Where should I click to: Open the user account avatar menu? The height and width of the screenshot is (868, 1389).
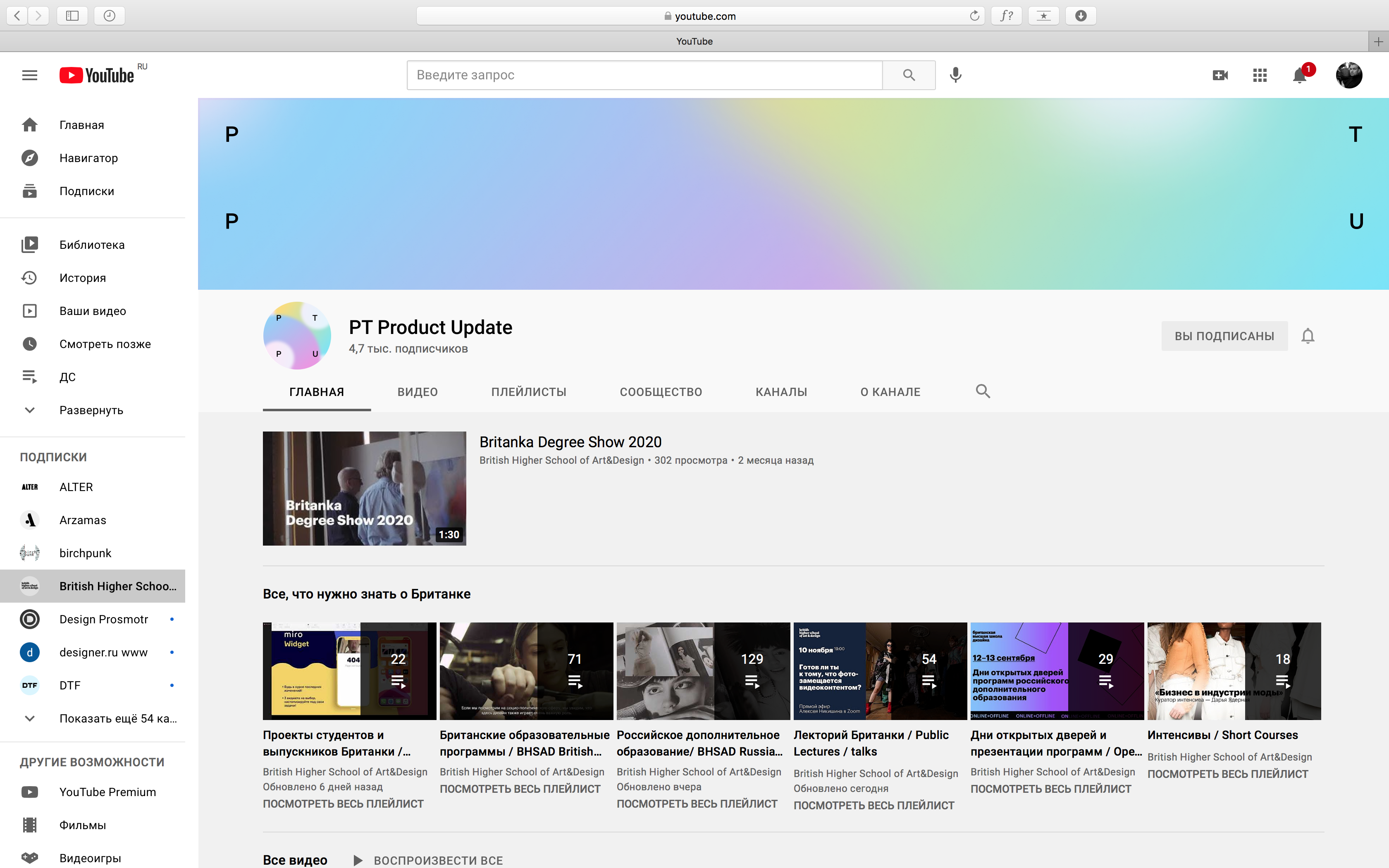1348,75
